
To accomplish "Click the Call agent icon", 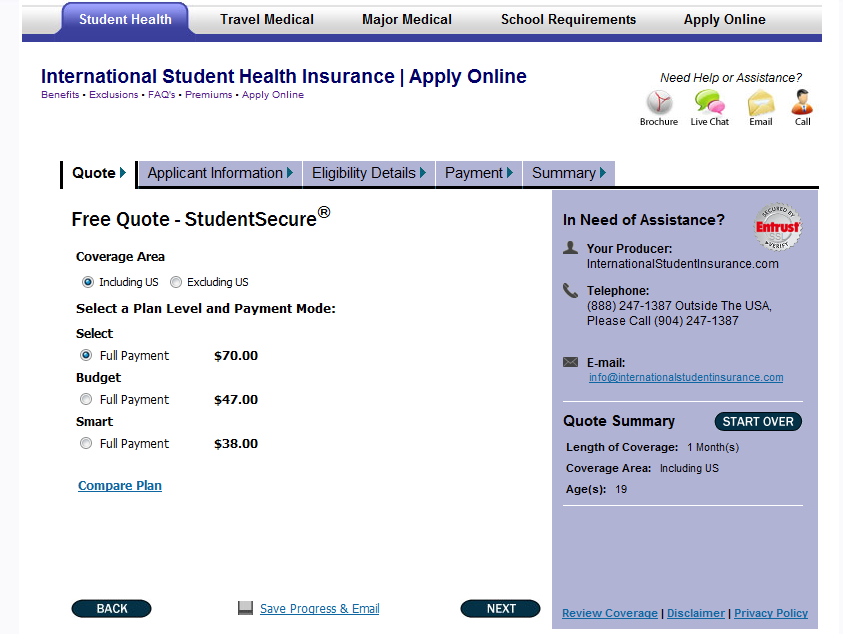I will pyautogui.click(x=802, y=102).
